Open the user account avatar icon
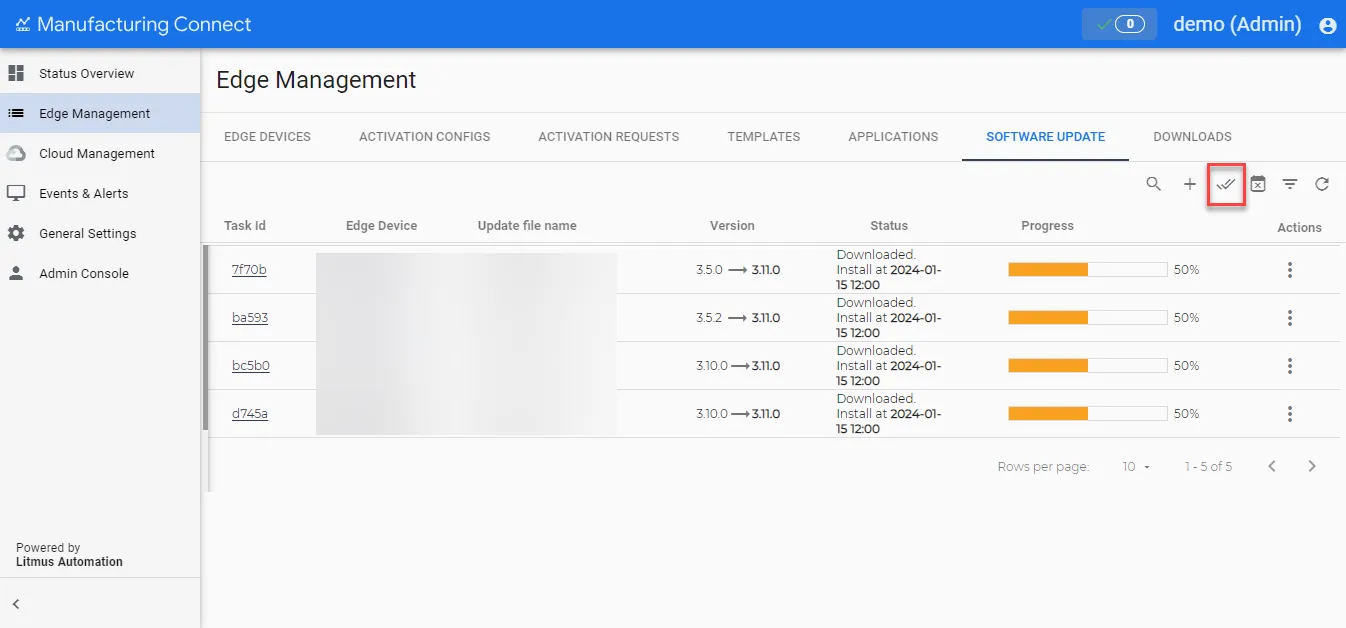 (x=1328, y=25)
